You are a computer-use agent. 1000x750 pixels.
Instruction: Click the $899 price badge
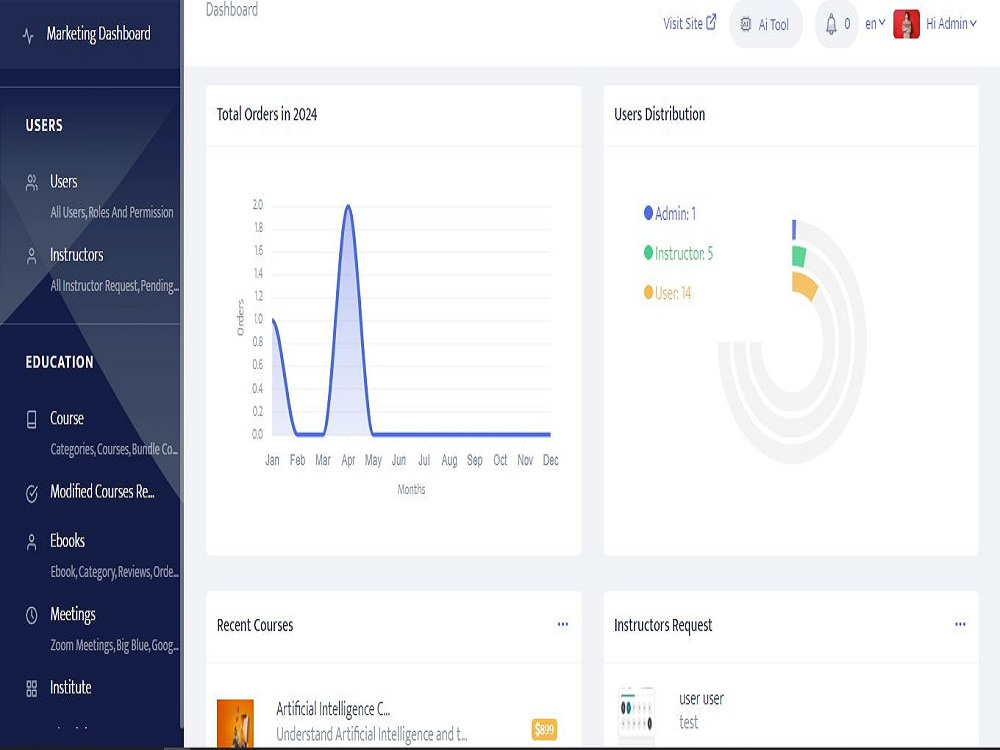(x=544, y=729)
